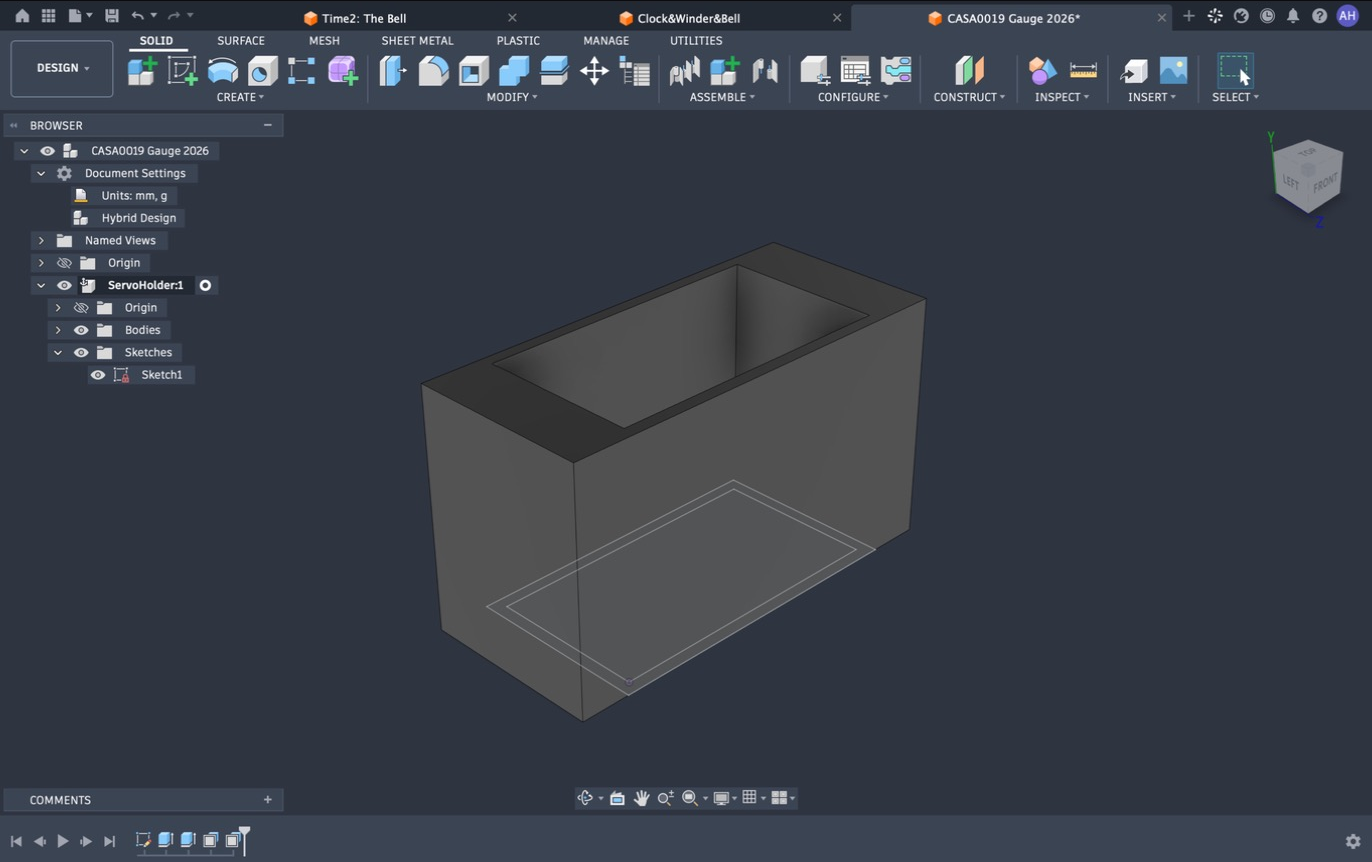
Task: Switch to the Clock&Winder&Bell document tab
Action: (x=688, y=18)
